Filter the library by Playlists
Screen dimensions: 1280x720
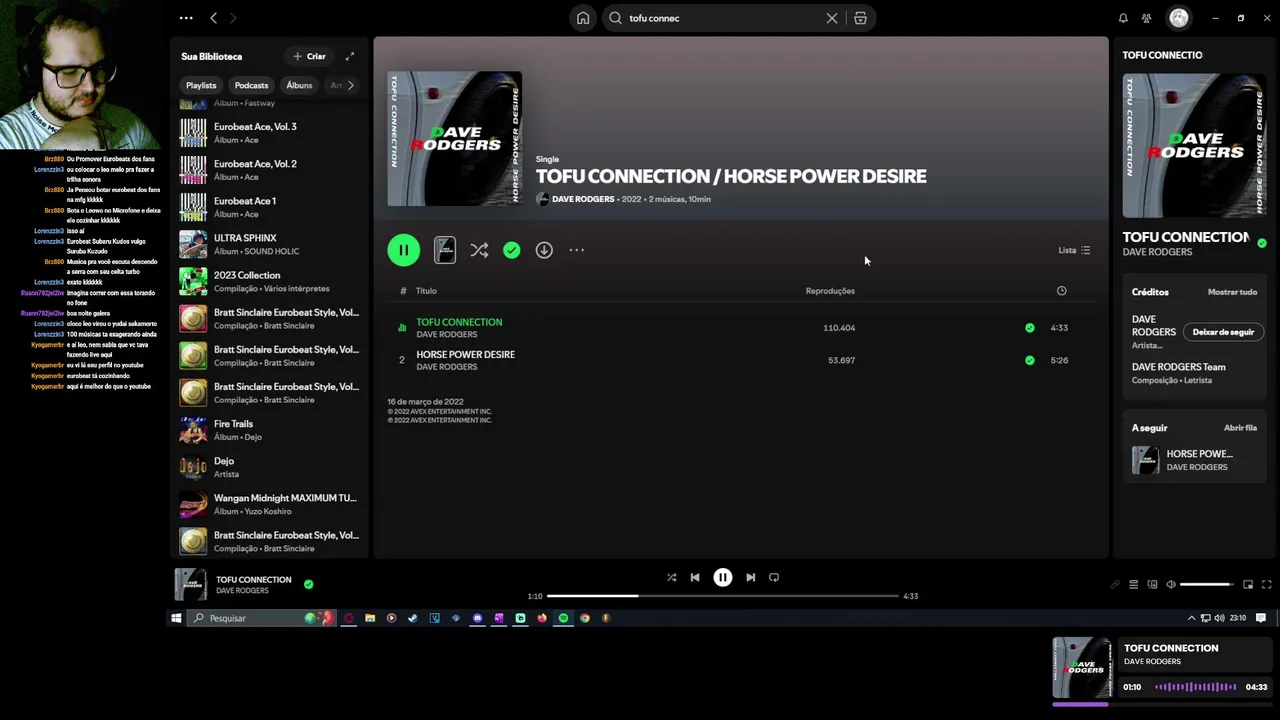201,85
